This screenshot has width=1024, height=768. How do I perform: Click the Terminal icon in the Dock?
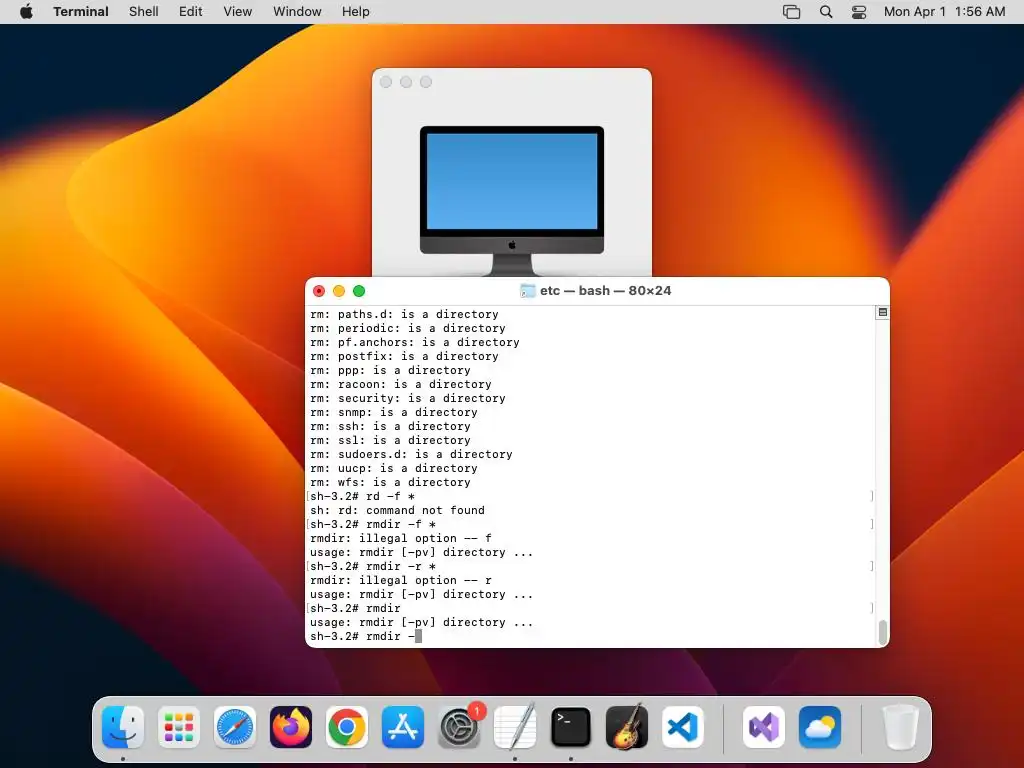coord(571,727)
